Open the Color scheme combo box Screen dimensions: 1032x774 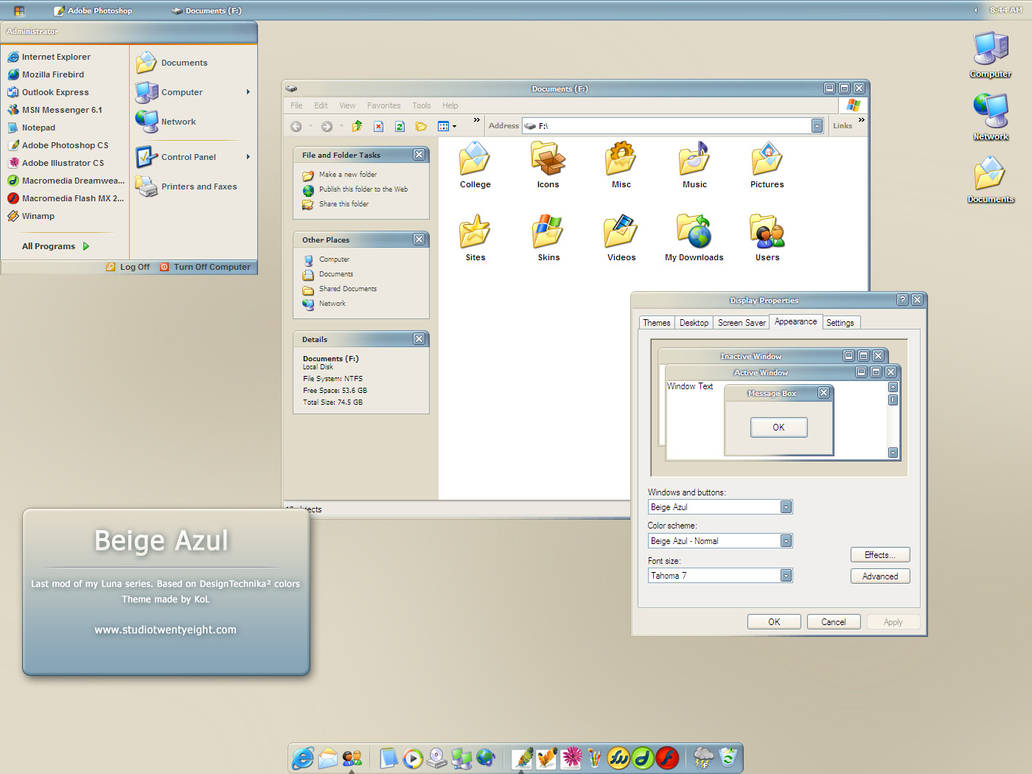(x=720, y=540)
